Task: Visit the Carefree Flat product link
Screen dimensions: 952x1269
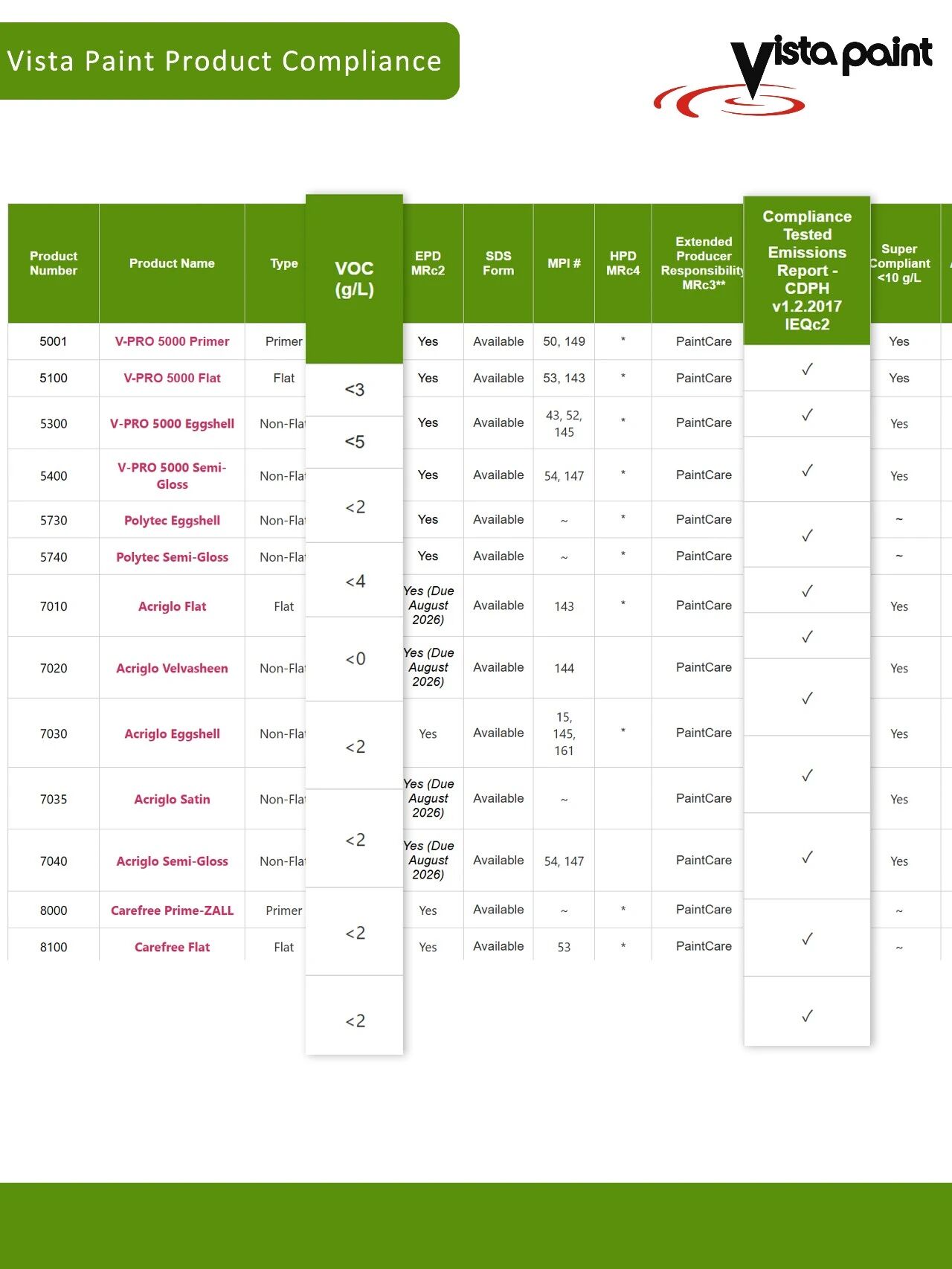Action: point(172,947)
